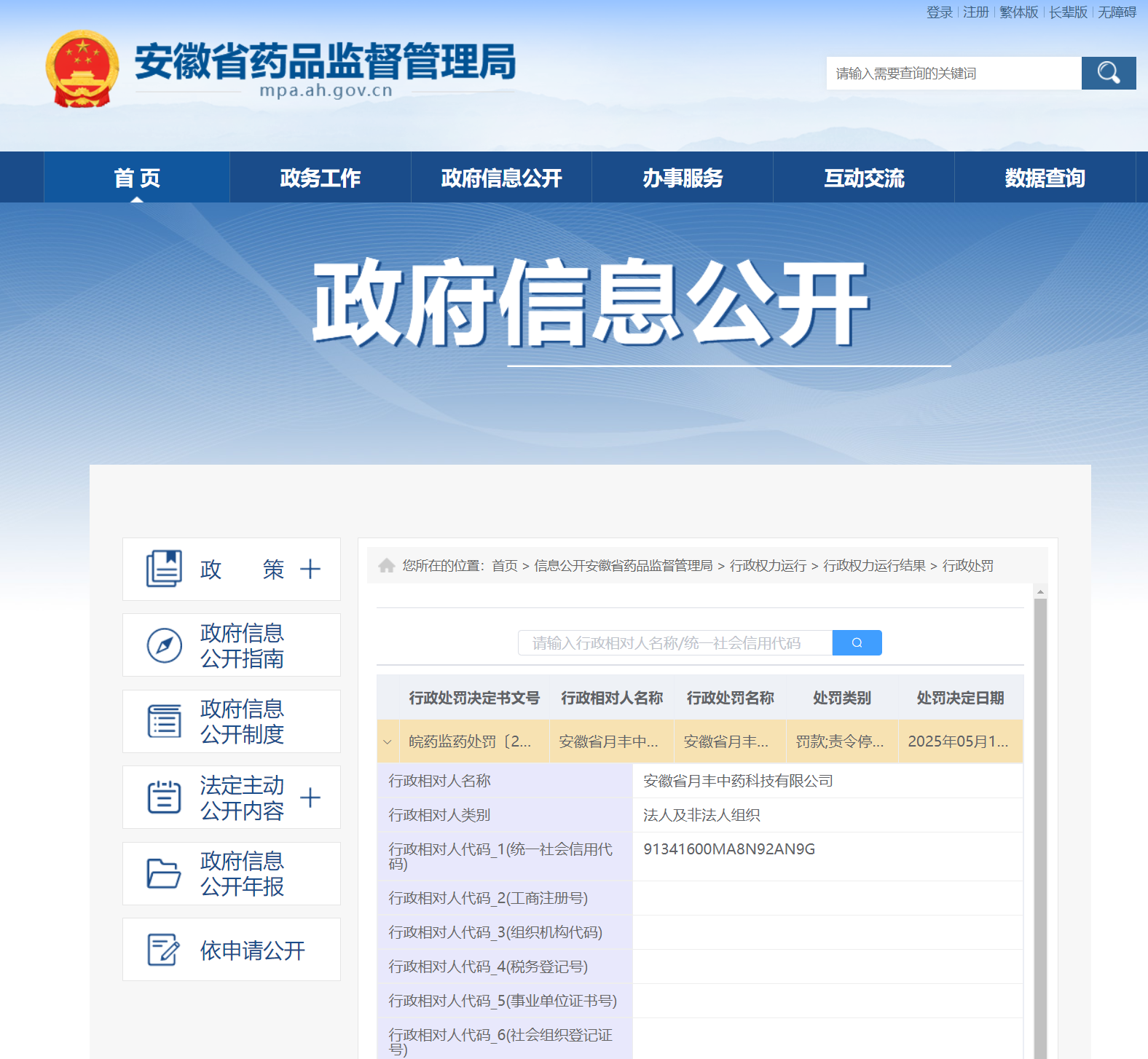Click breadcrumb link 行政处罚
Image resolution: width=1148 pixels, height=1059 pixels.
coord(968,566)
